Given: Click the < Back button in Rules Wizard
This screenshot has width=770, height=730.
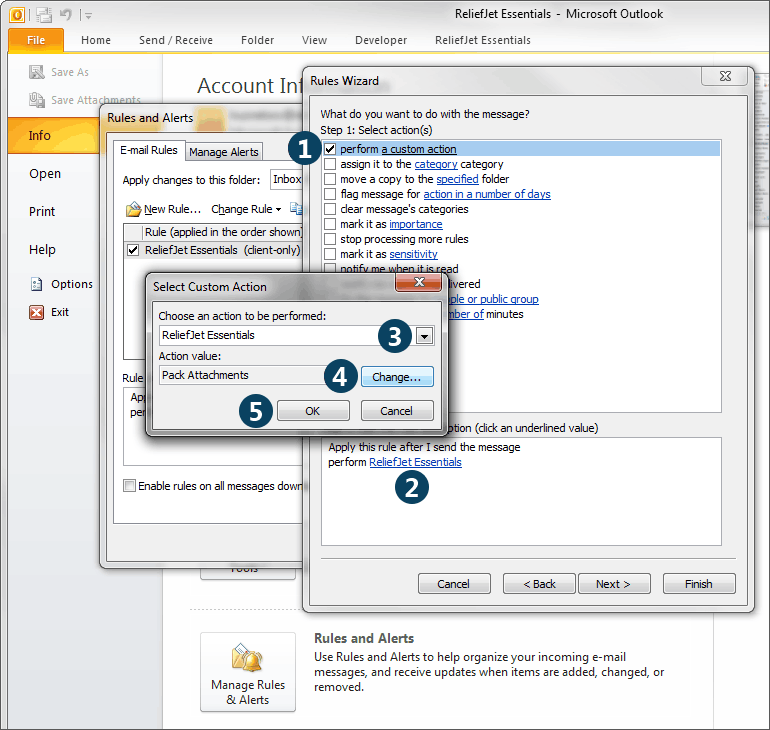Looking at the screenshot, I should click(539, 584).
